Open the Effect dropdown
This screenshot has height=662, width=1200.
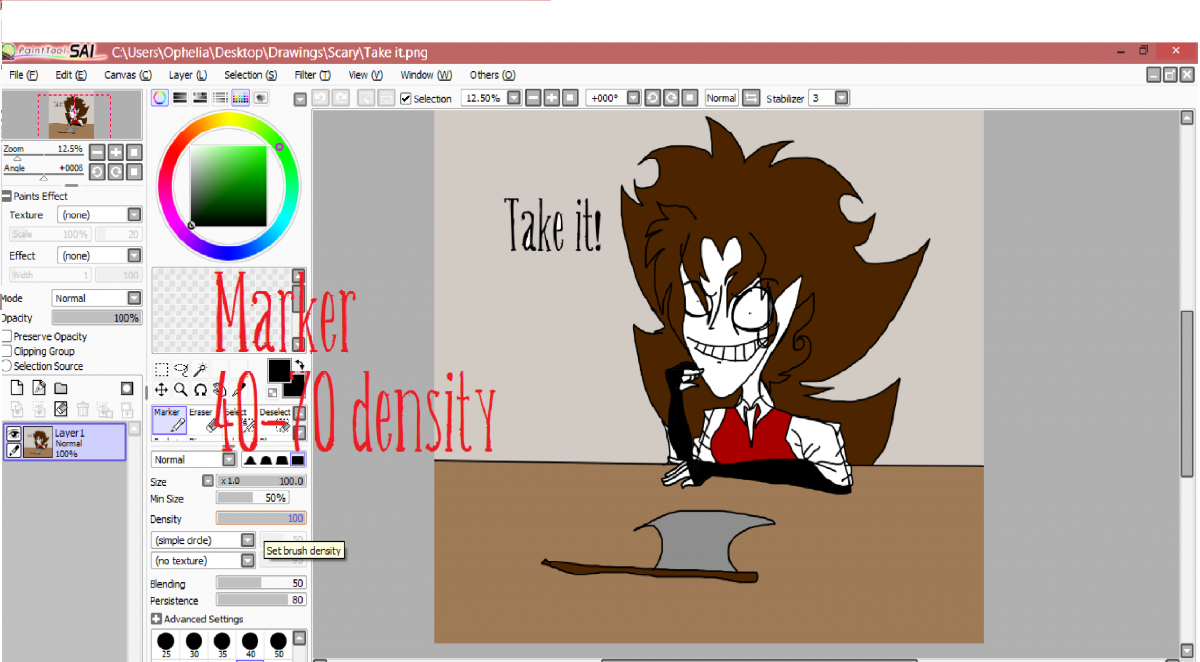pos(135,256)
